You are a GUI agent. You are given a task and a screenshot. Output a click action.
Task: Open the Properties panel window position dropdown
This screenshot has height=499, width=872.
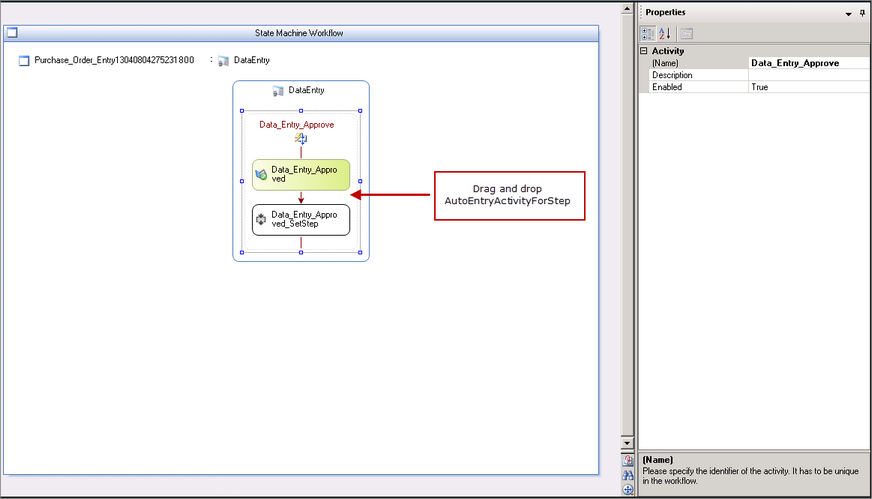click(x=848, y=13)
